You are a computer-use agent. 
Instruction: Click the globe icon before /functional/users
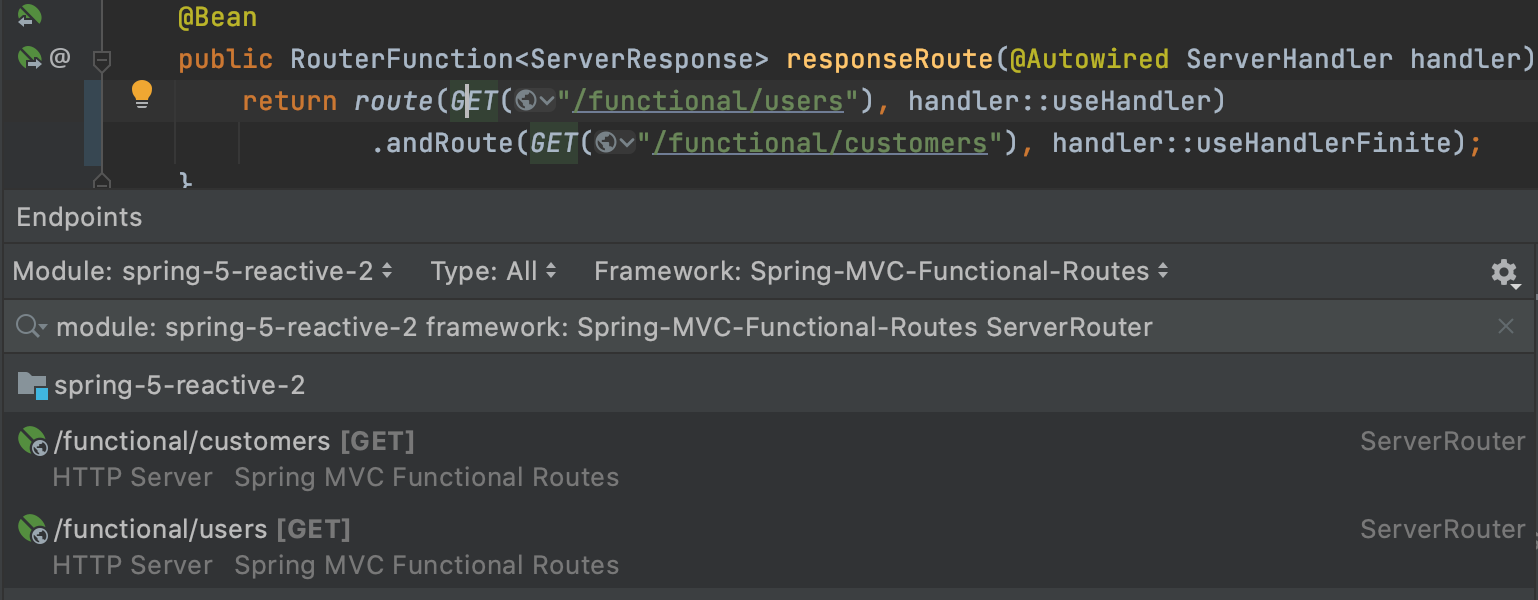(x=525, y=101)
